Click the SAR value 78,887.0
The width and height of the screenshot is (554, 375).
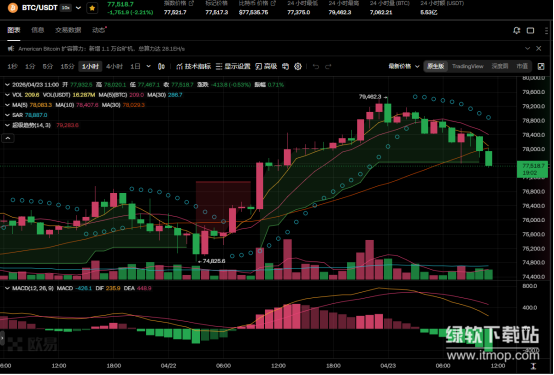coord(36,115)
